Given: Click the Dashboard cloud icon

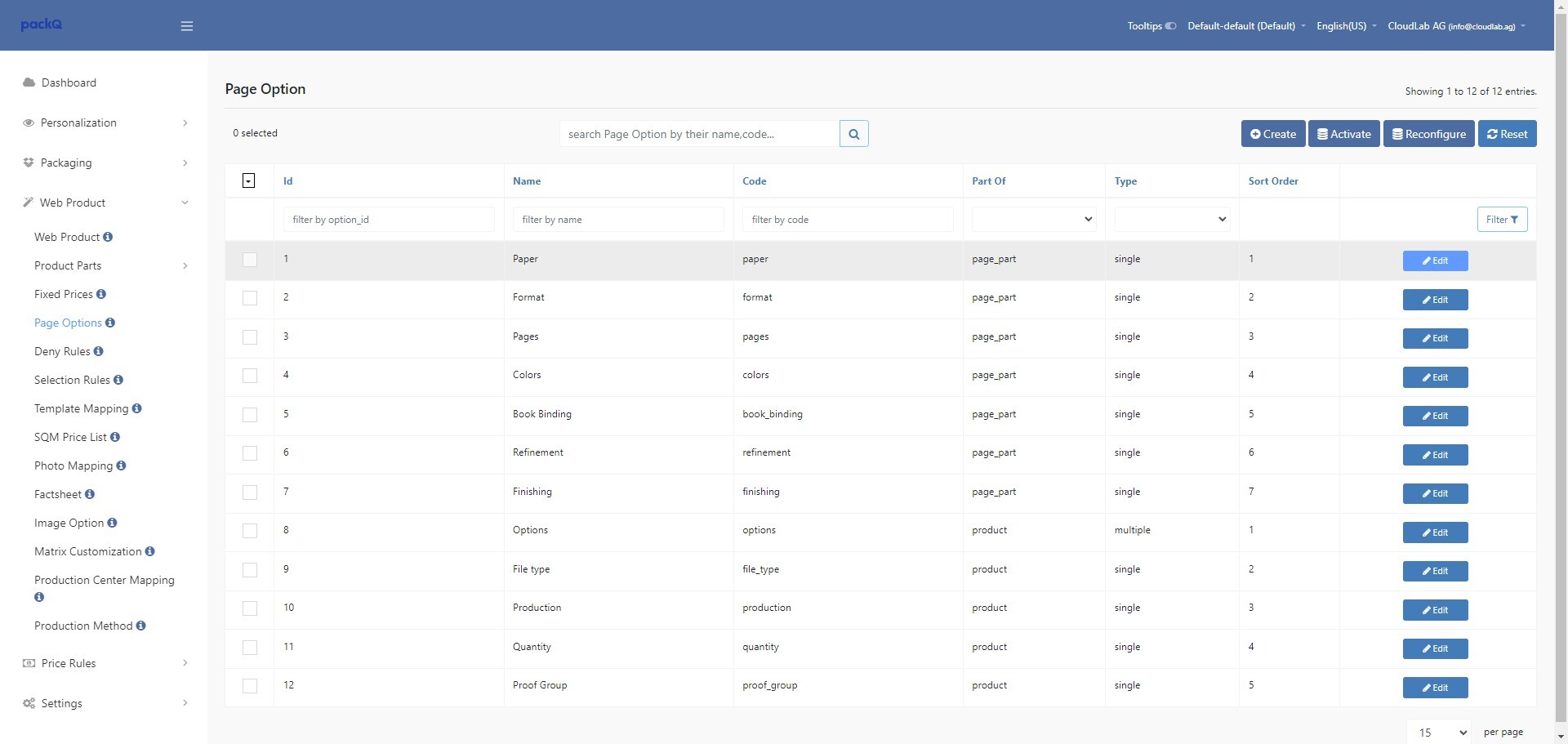Looking at the screenshot, I should (x=29, y=82).
